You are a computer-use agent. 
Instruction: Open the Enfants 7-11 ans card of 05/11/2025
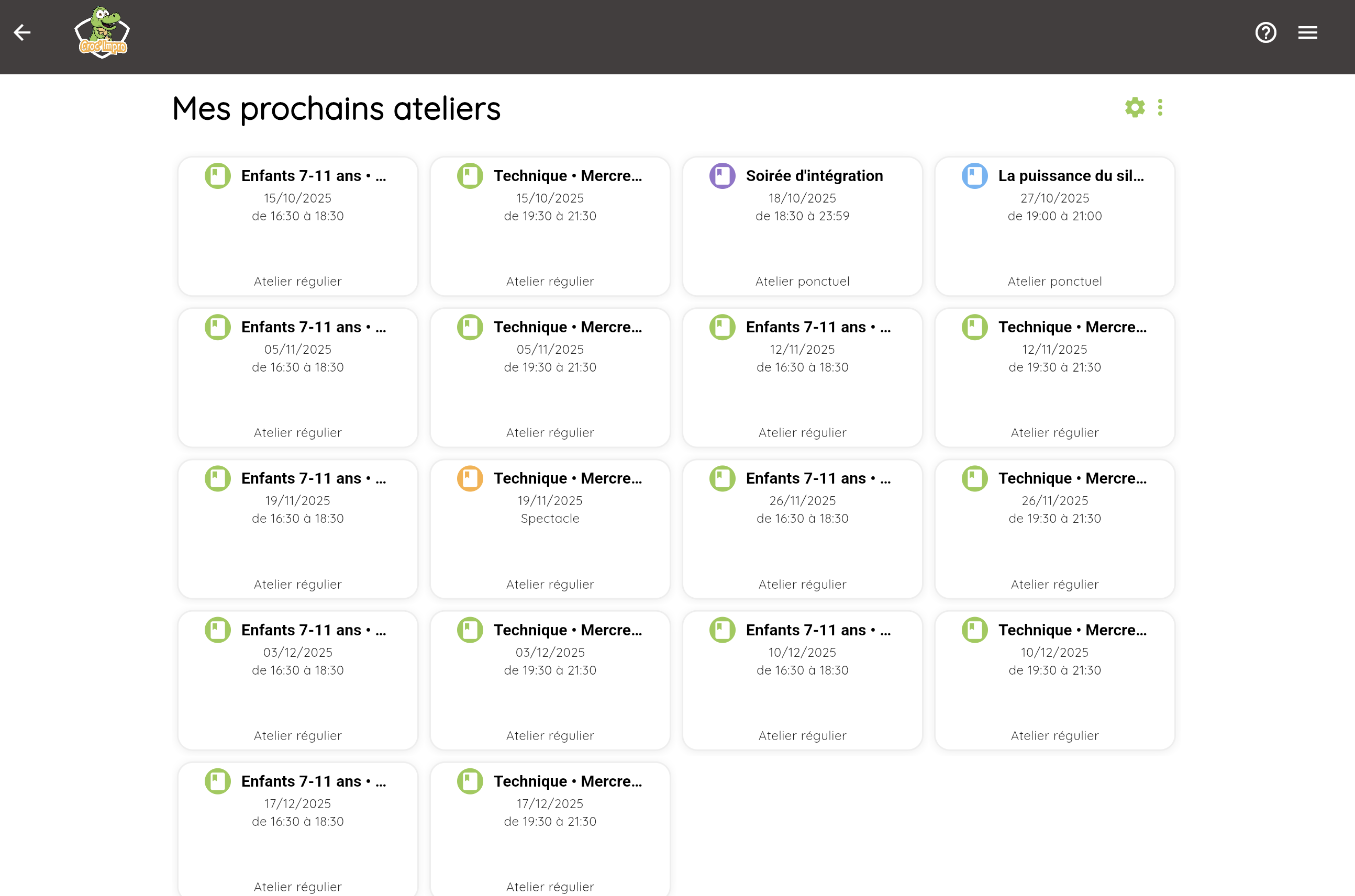tap(297, 378)
